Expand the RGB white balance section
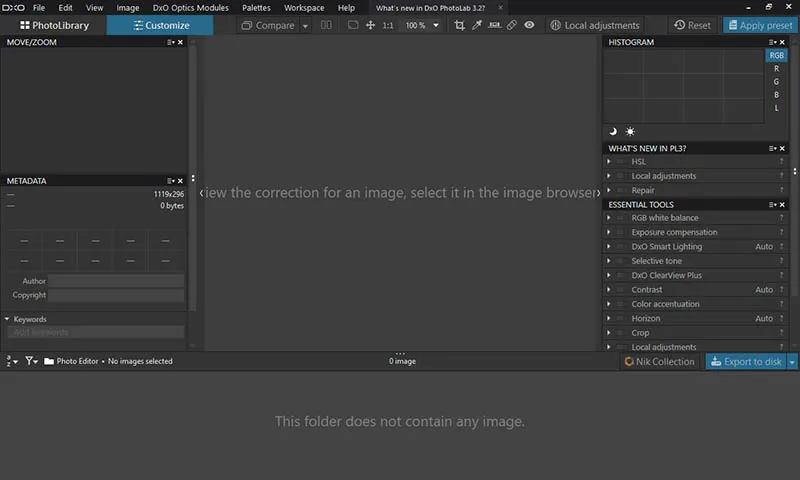 click(x=609, y=218)
